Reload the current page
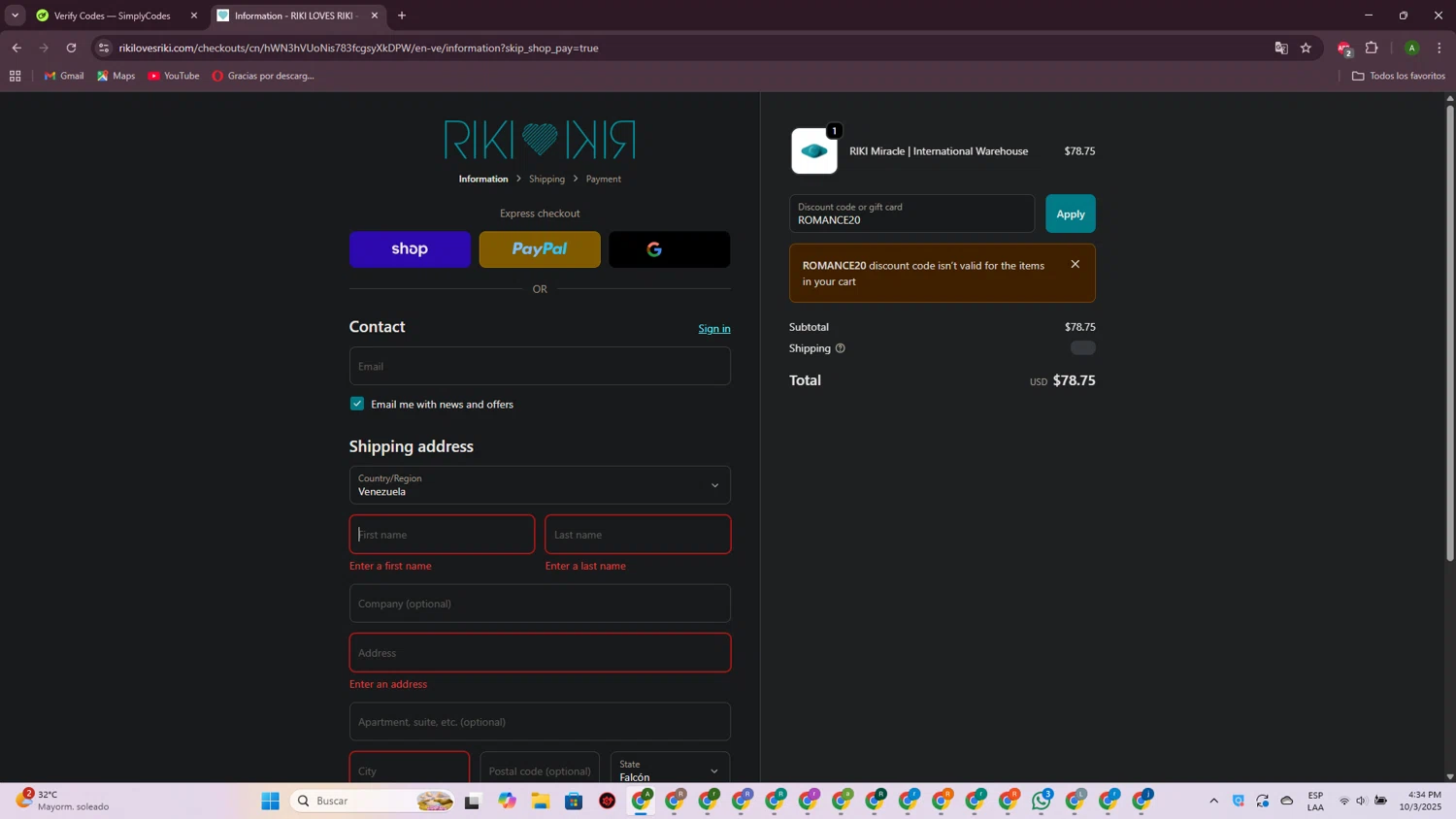Screen dimensions: 1456x819 (71, 48)
